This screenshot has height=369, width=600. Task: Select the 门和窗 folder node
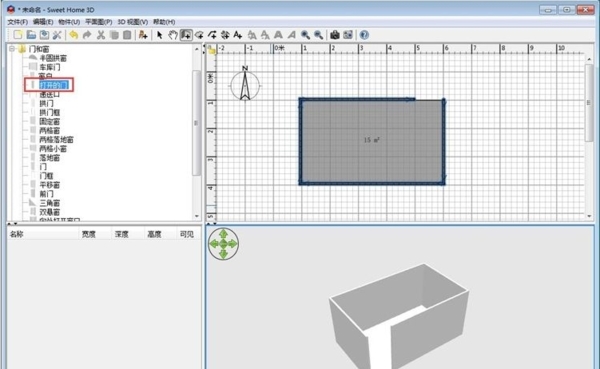point(39,49)
